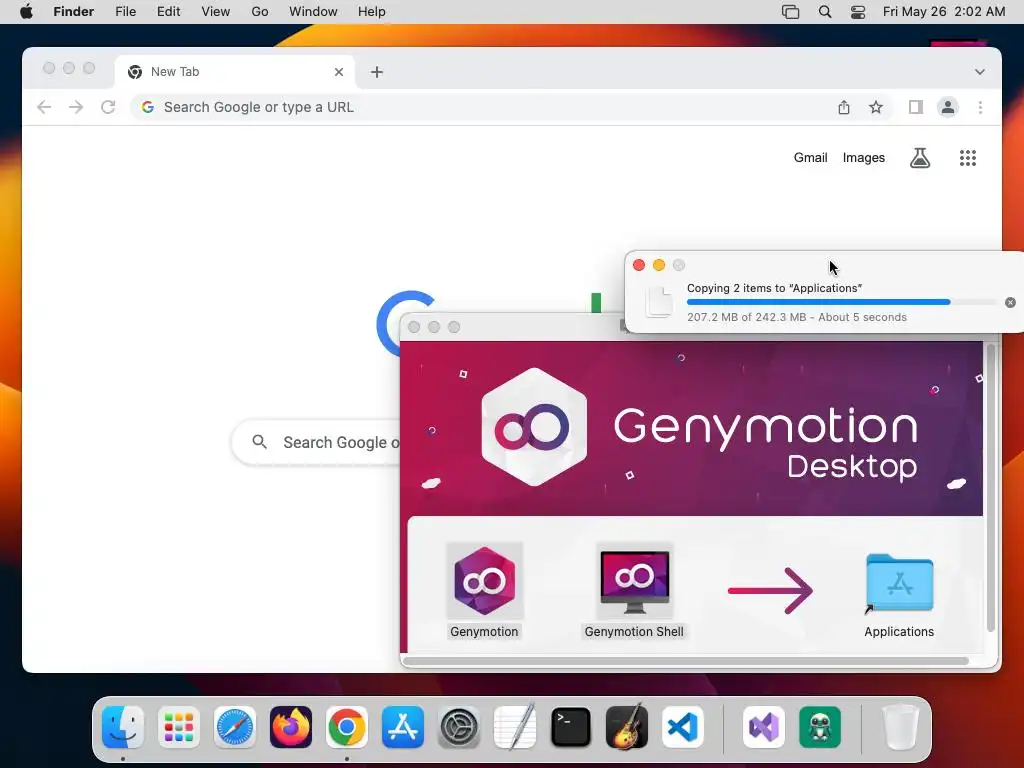Minimize the copy progress window
Image resolution: width=1024 pixels, height=768 pixels.
pyautogui.click(x=659, y=264)
